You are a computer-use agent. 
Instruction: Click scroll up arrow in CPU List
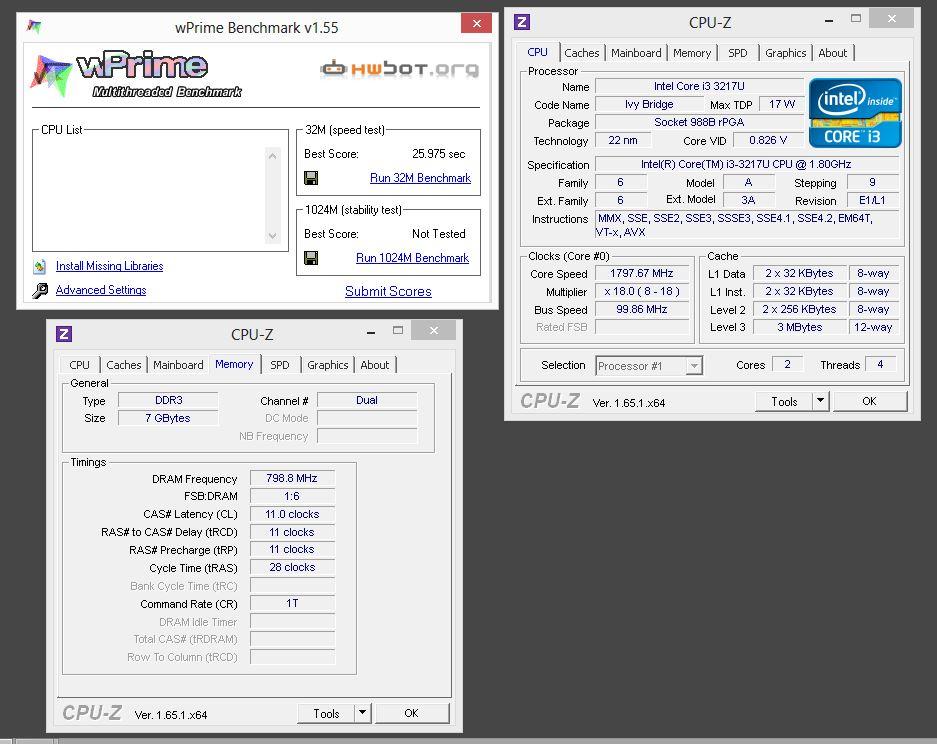tap(272, 156)
